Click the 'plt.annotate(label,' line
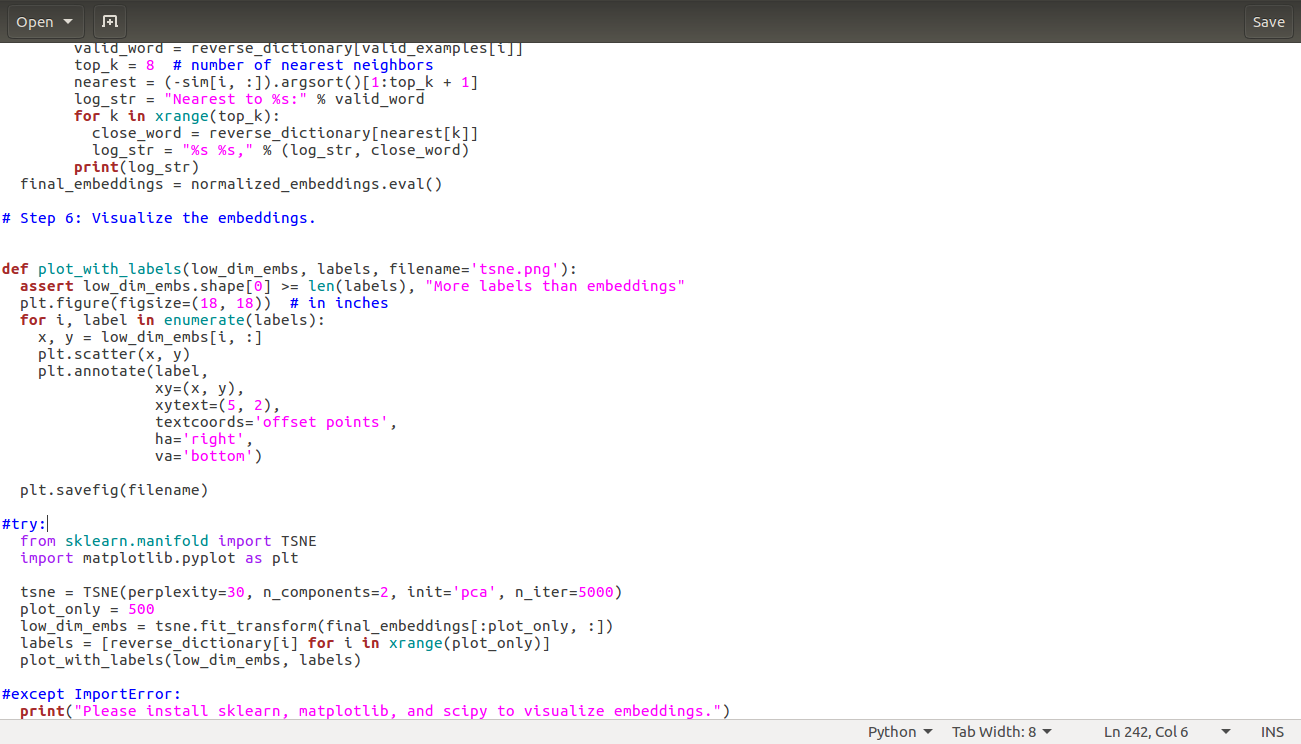This screenshot has width=1301, height=744. (x=123, y=371)
